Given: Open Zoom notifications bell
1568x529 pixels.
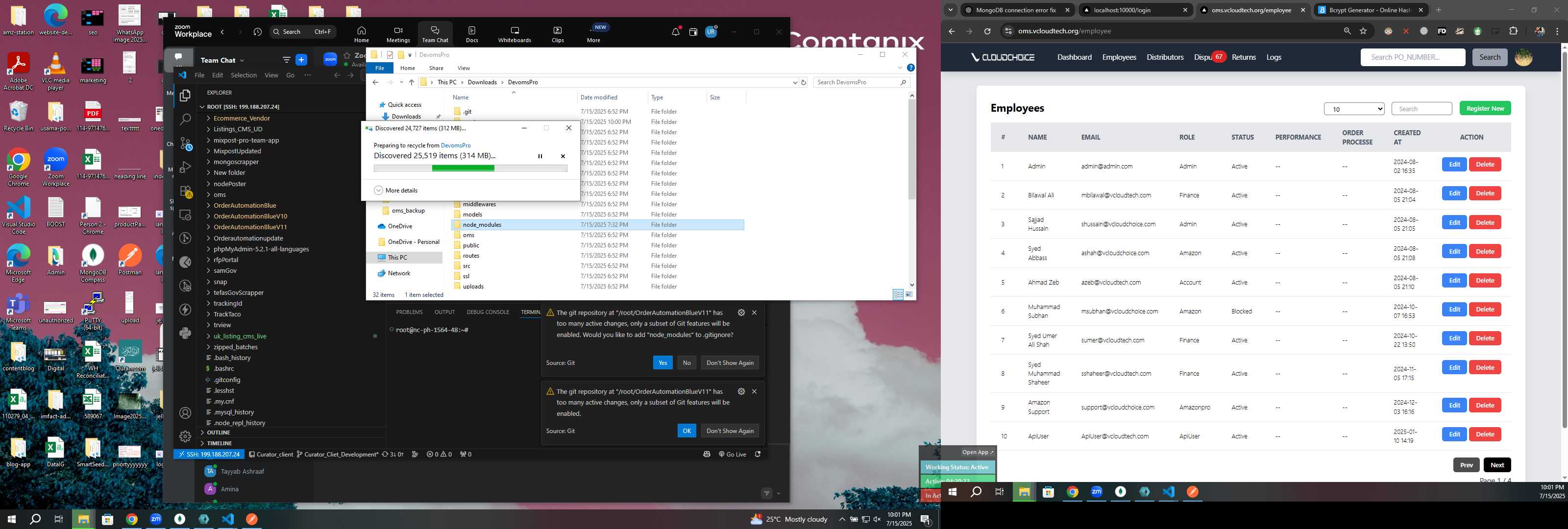Looking at the screenshot, I should [675, 32].
